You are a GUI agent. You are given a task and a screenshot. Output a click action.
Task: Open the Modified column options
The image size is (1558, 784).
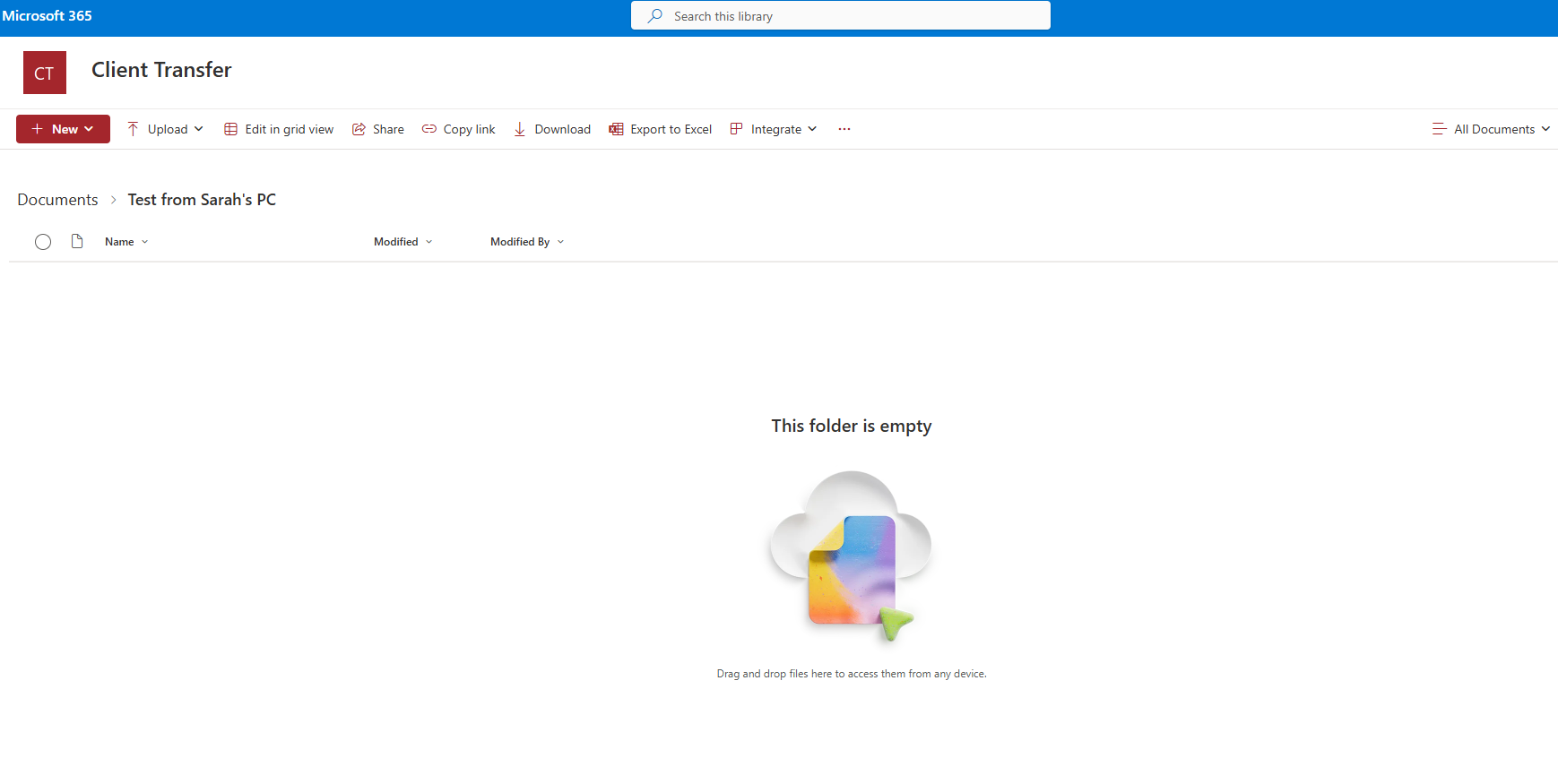[402, 242]
